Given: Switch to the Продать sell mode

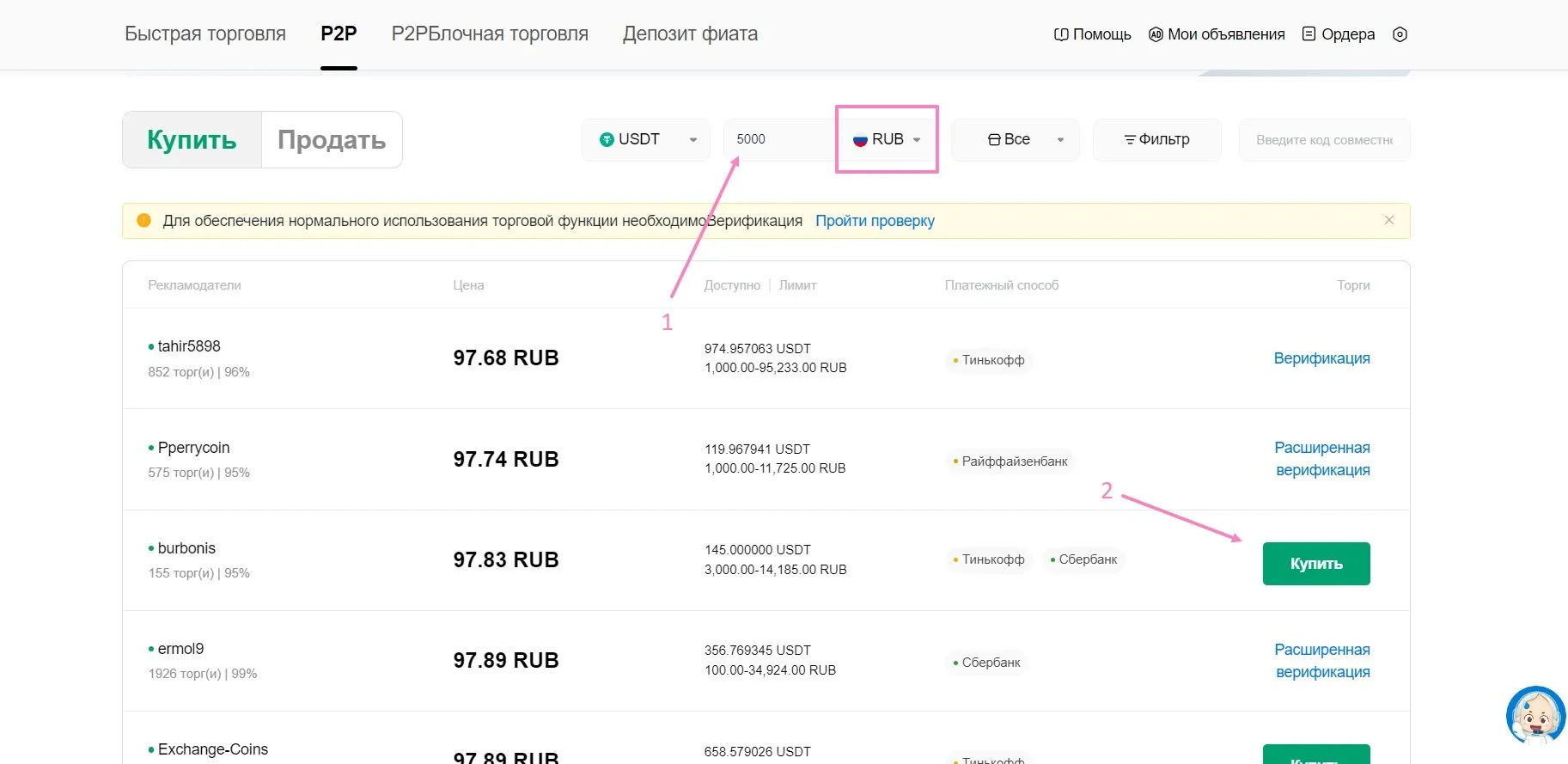Looking at the screenshot, I should pos(332,139).
